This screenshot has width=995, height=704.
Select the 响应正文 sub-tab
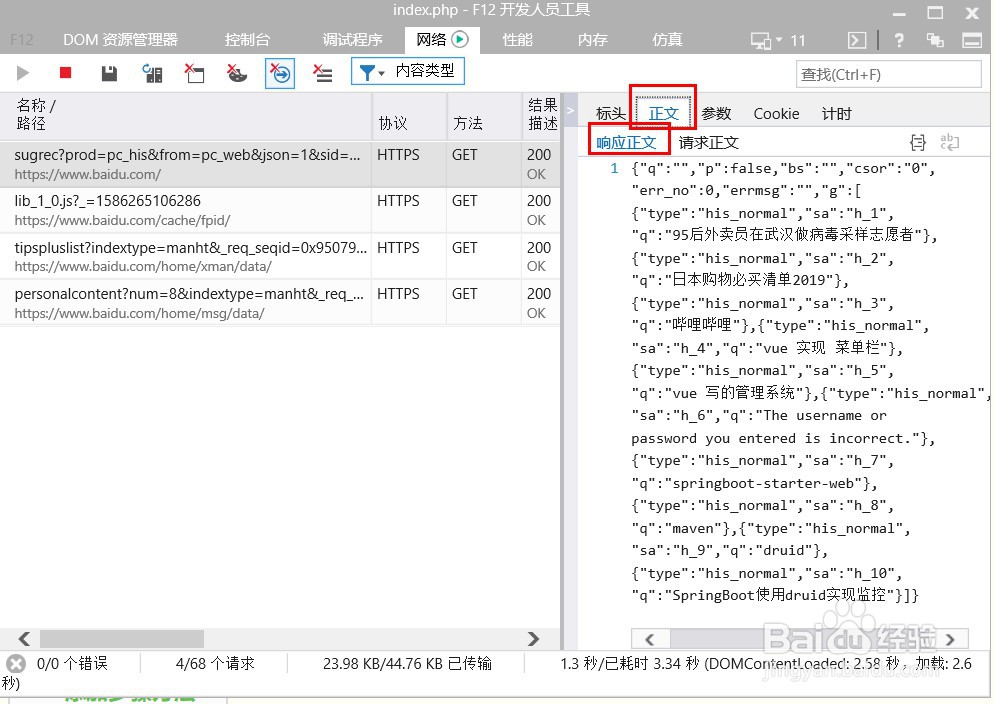tap(626, 142)
